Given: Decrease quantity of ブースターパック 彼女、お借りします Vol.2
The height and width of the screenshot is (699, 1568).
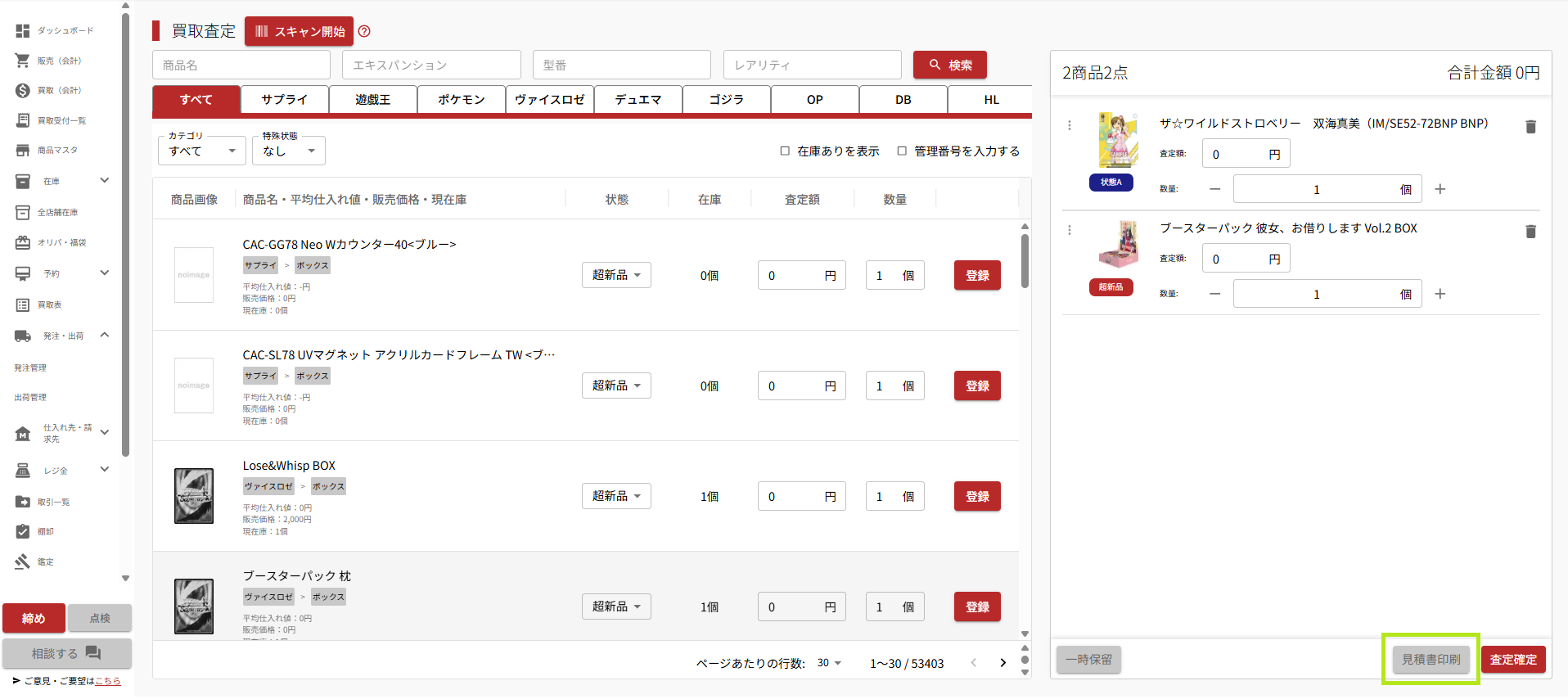Looking at the screenshot, I should 1215,294.
